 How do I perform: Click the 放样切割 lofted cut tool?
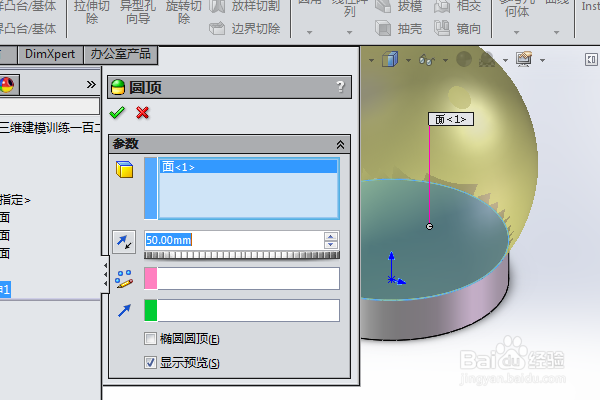245,6
